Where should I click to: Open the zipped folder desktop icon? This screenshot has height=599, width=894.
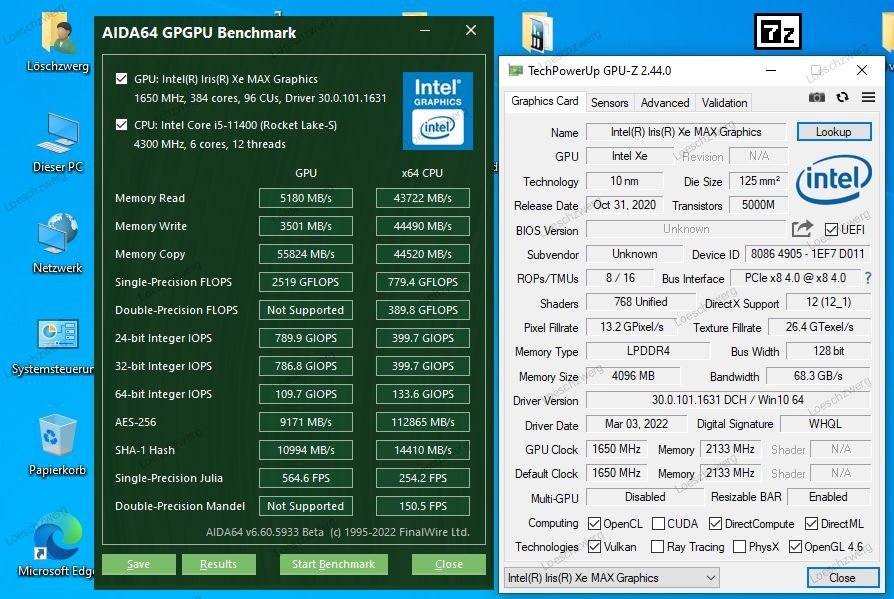[x=537, y=33]
